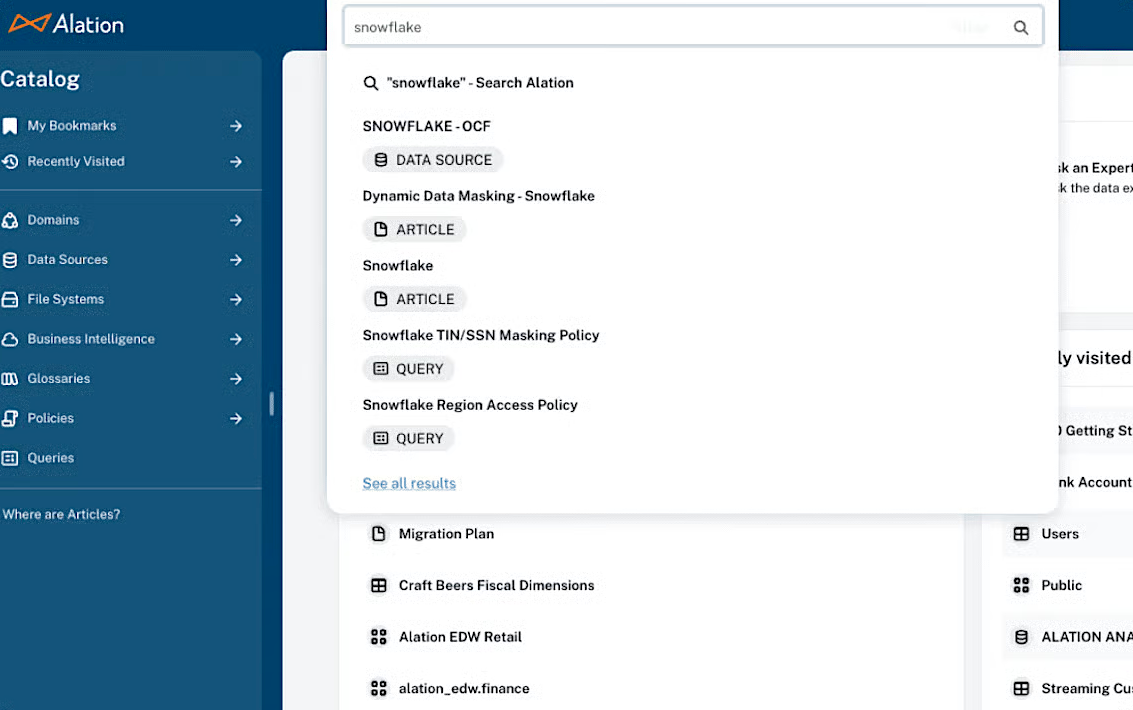1133x710 pixels.
Task: Open the SNOWFLAKE - OCF result
Action: pos(426,126)
